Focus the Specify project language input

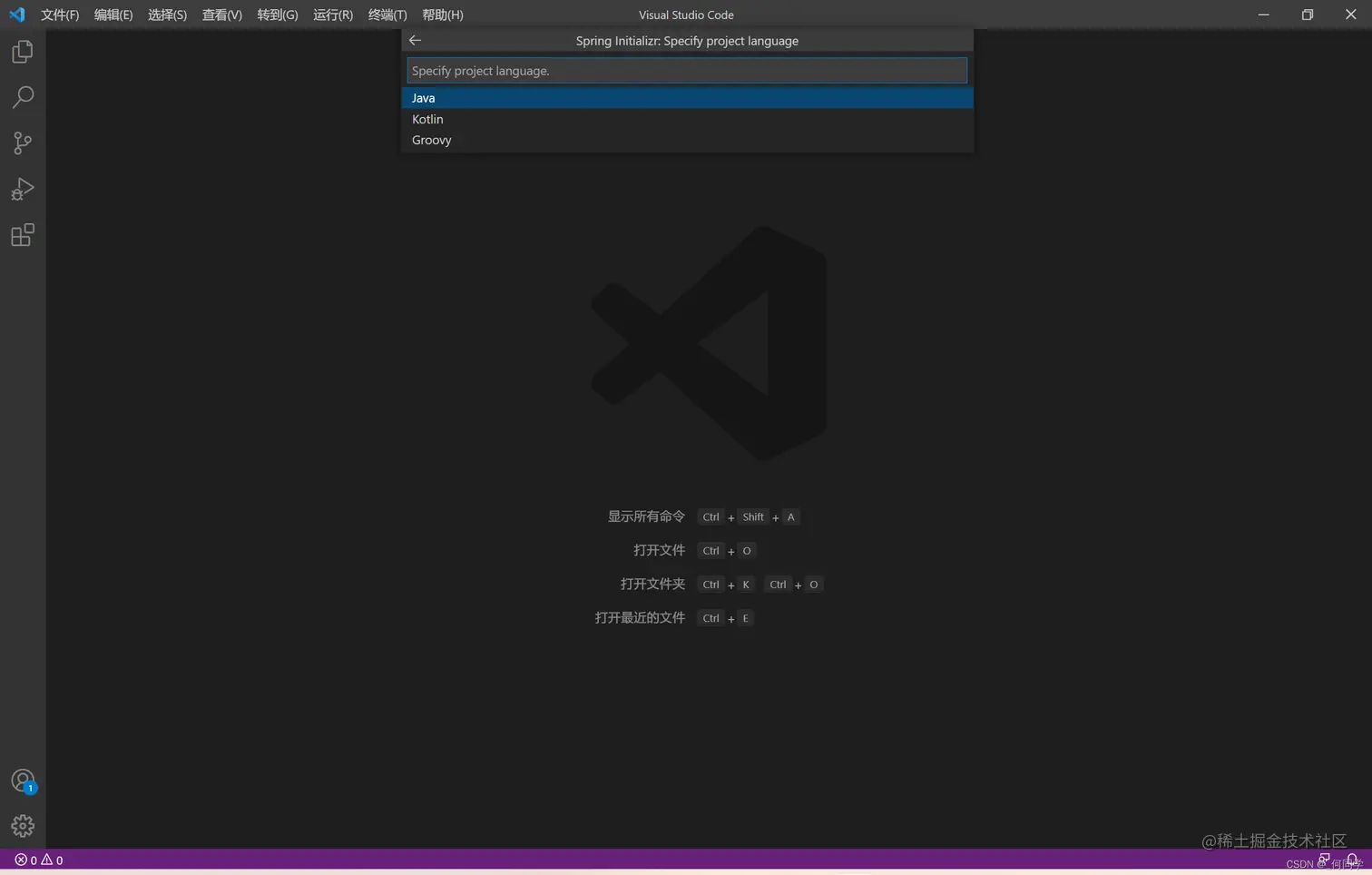coord(687,71)
